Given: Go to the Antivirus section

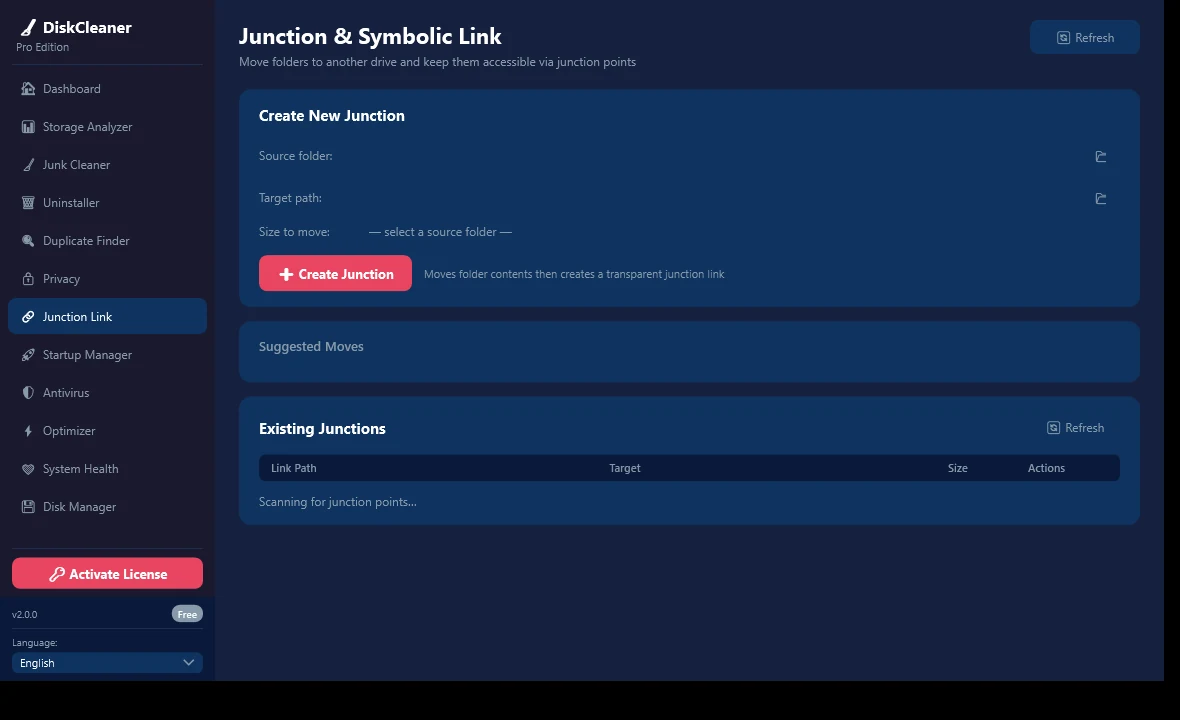Looking at the screenshot, I should click(x=107, y=393).
